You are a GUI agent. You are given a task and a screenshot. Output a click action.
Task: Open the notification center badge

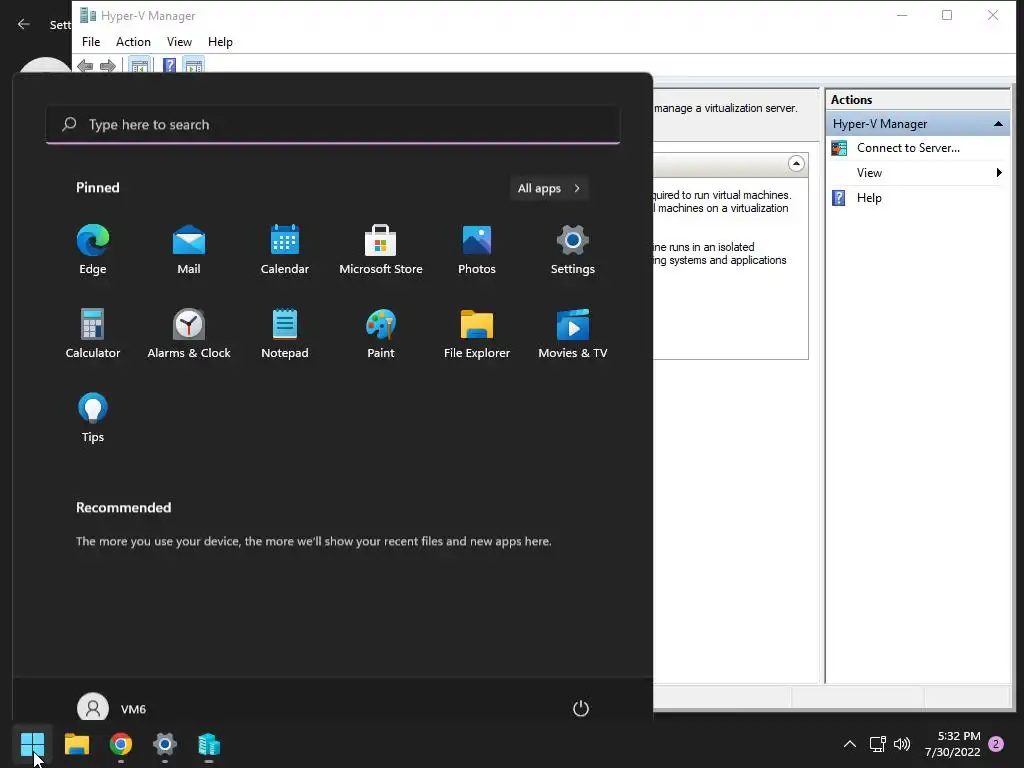click(x=996, y=744)
